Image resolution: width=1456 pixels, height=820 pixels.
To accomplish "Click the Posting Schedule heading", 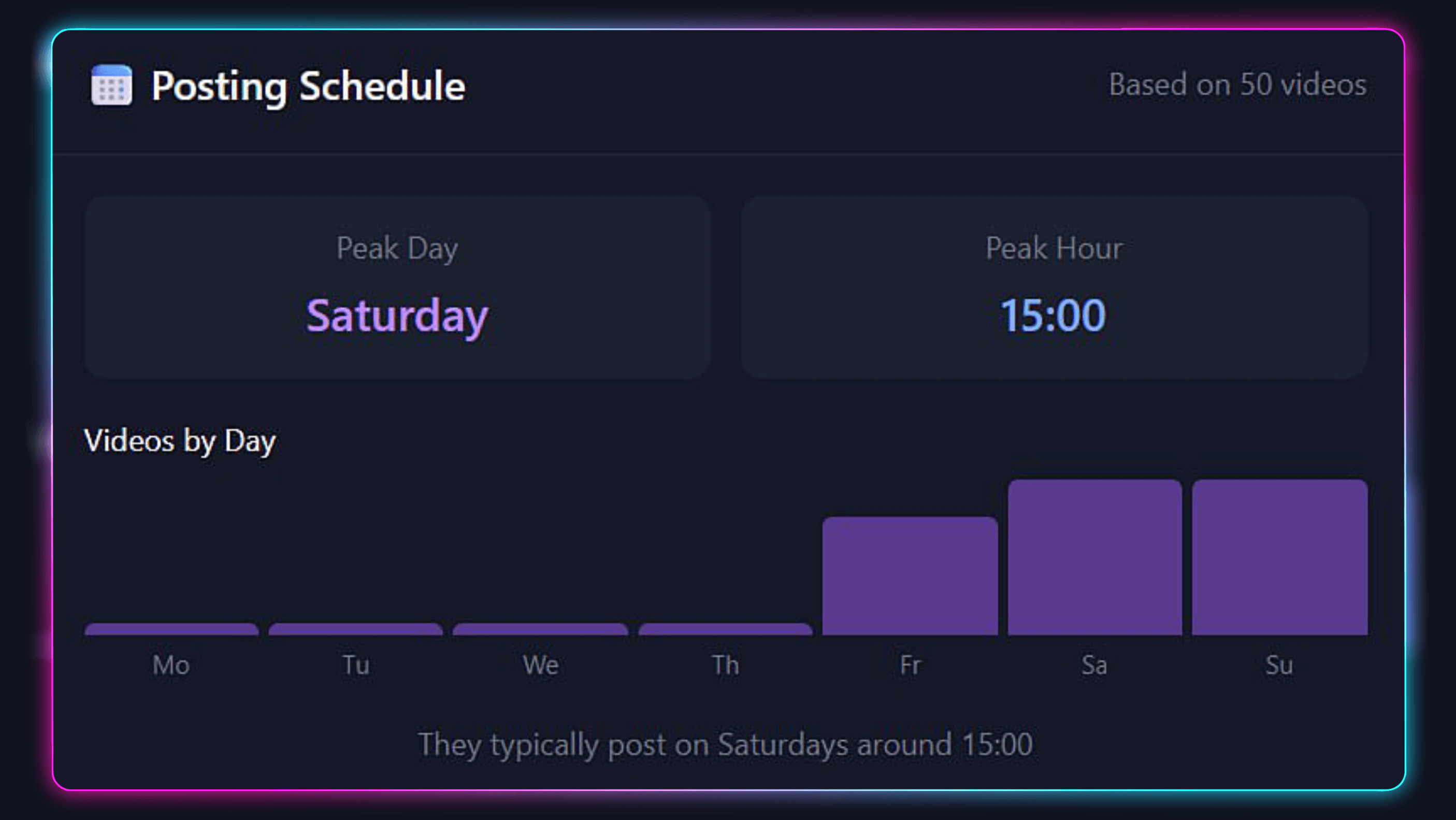I will point(308,86).
